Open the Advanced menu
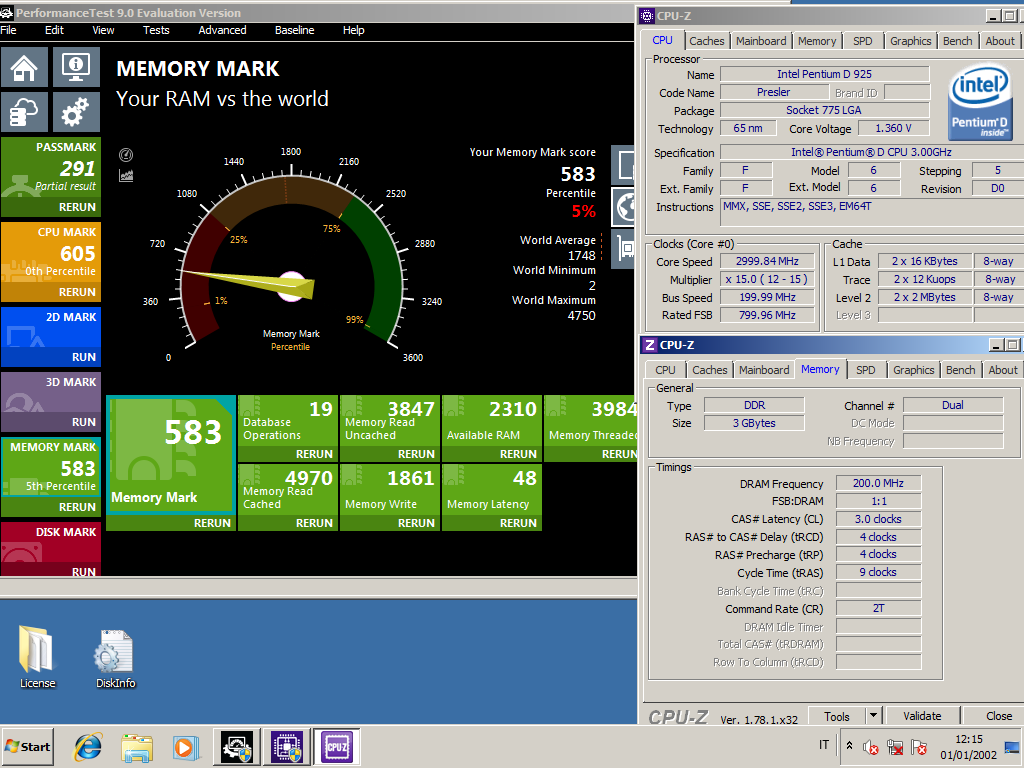Viewport: 1024px width, 768px height. click(x=222, y=30)
